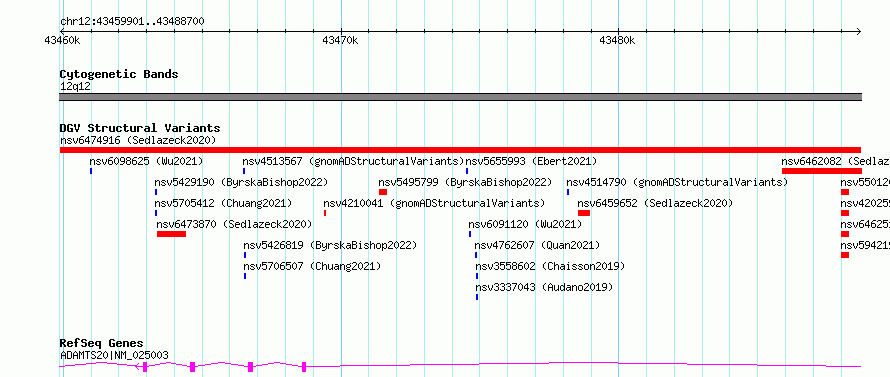Screen dimensions: 890x377
Task: Click the ADAMTS20|NM_025003 gene label
Action: click(x=114, y=355)
